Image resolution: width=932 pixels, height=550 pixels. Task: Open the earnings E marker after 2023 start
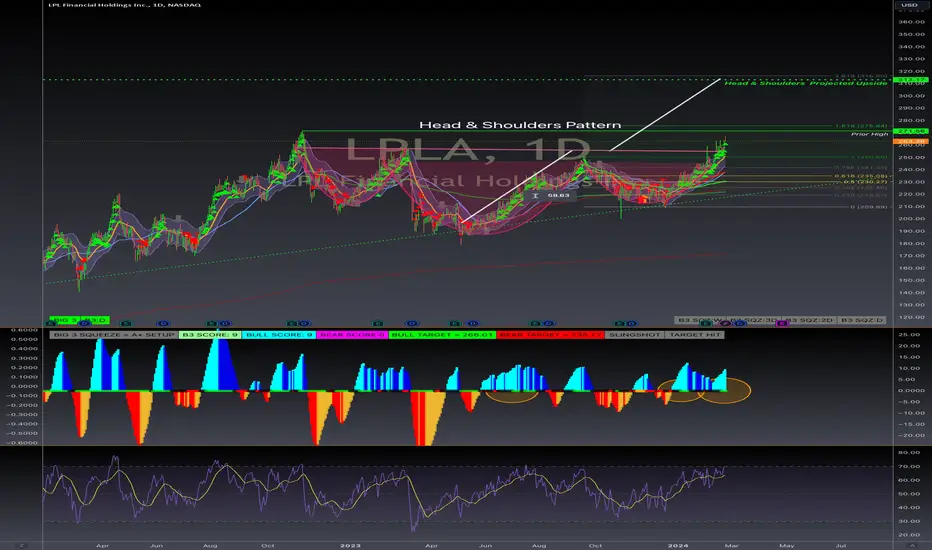tap(377, 323)
